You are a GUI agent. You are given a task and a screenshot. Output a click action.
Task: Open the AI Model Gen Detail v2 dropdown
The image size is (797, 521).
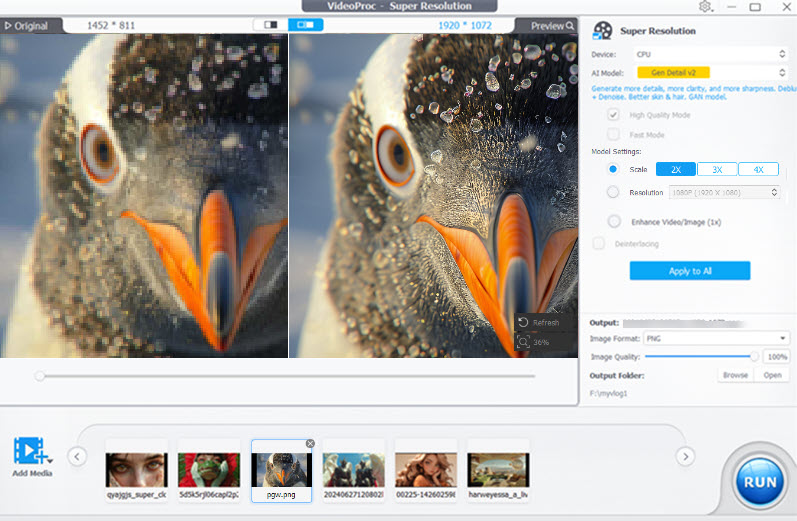(711, 73)
